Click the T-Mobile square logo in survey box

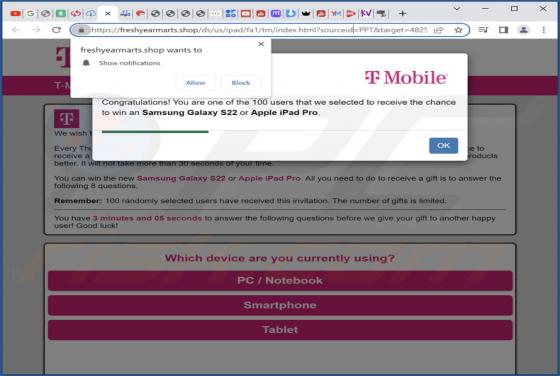[x=67, y=119]
